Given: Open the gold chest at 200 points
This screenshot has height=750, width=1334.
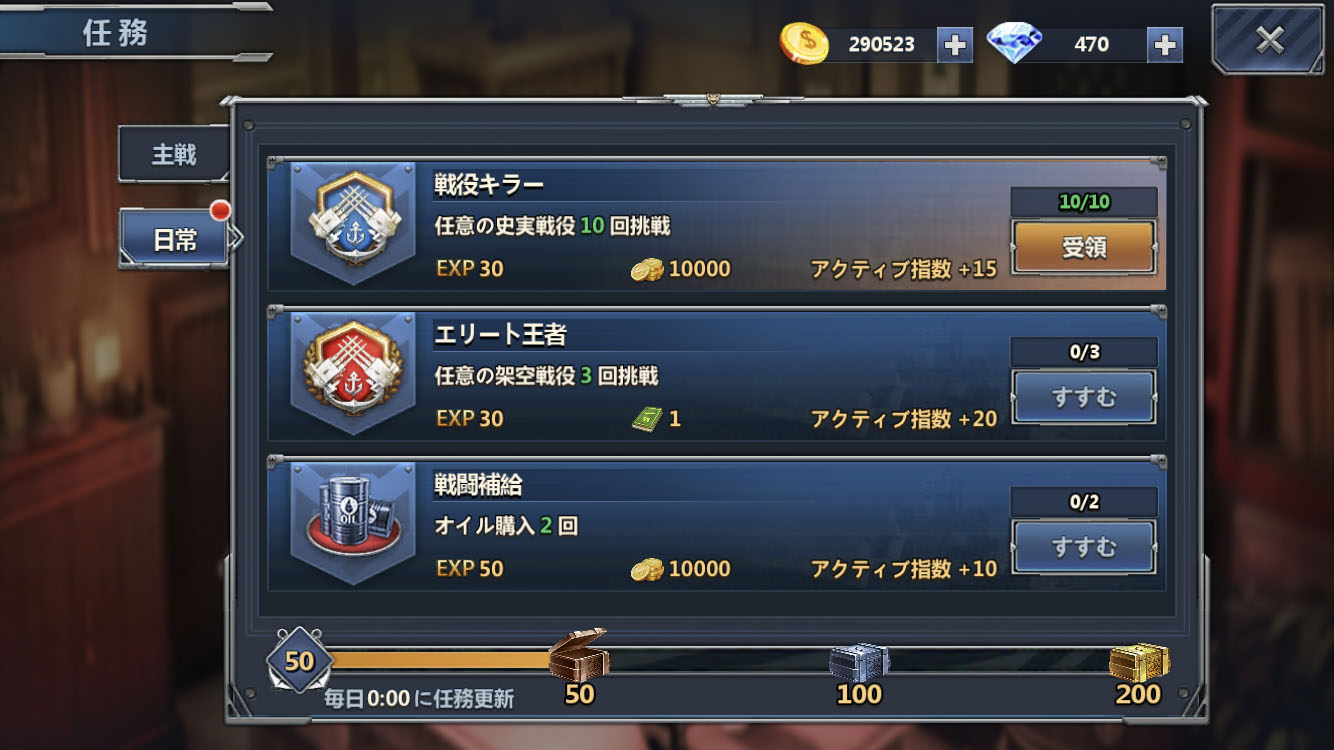Looking at the screenshot, I should (1139, 662).
